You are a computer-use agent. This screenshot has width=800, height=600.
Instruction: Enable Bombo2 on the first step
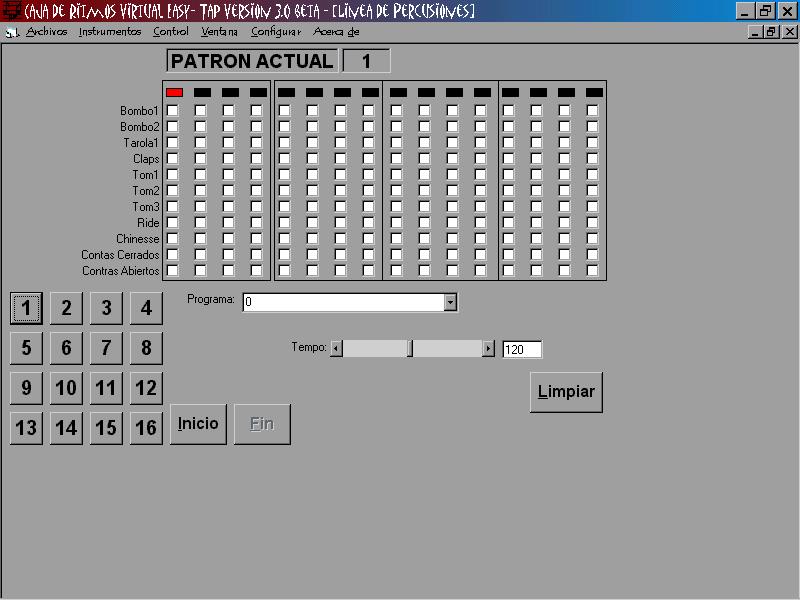pyautogui.click(x=173, y=127)
